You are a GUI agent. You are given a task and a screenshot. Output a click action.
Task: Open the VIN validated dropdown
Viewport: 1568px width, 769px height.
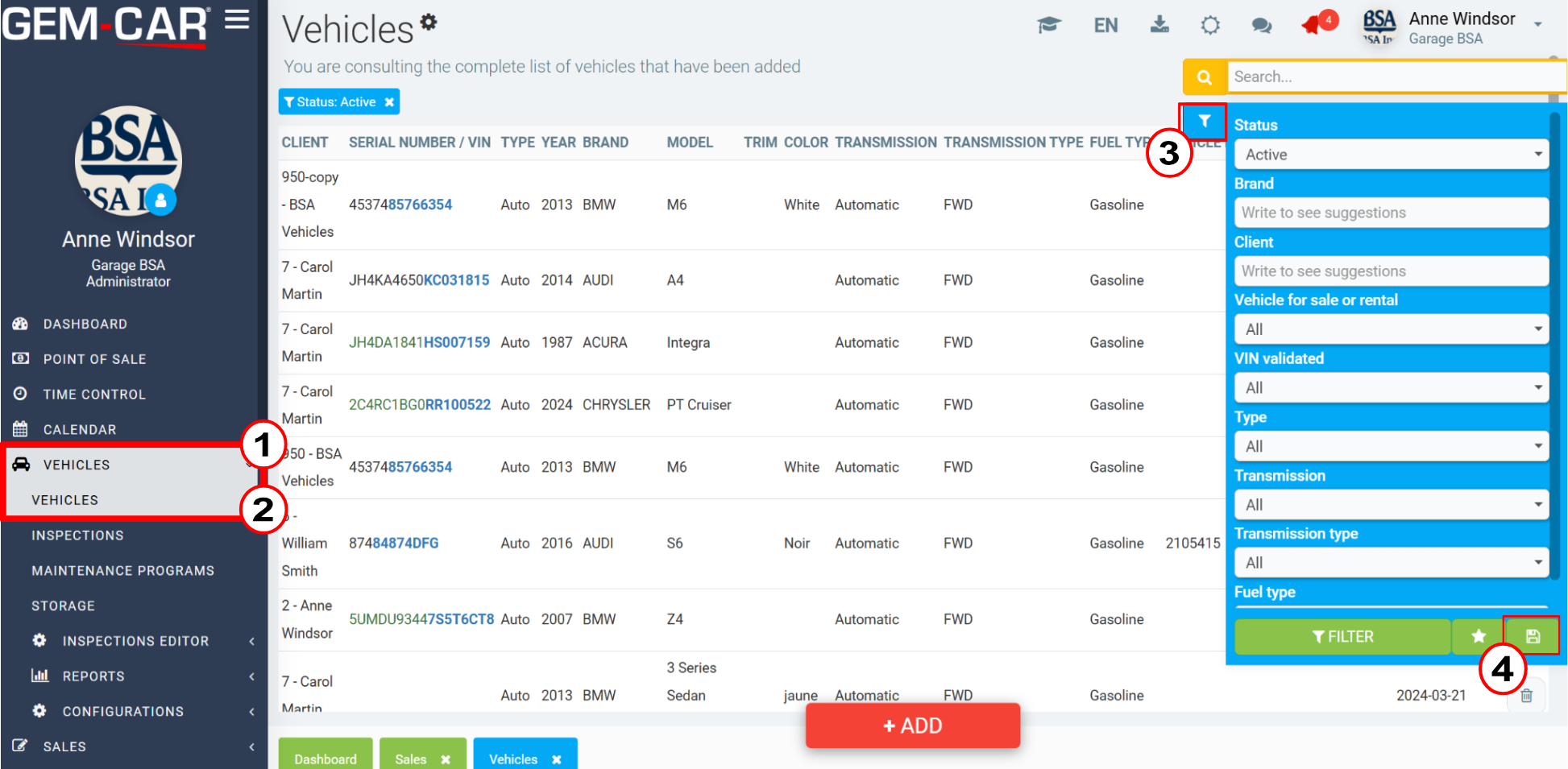click(x=1392, y=388)
